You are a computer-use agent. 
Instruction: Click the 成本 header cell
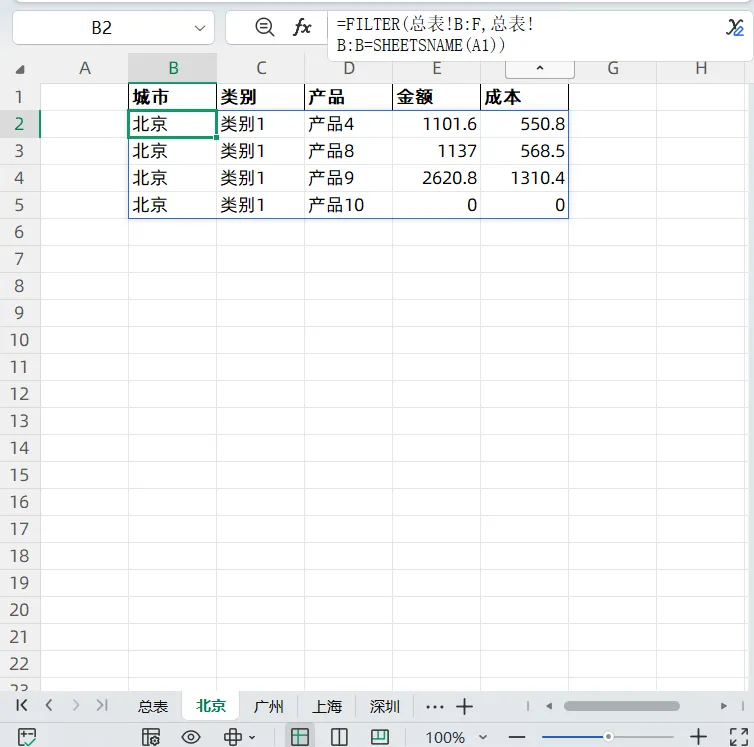click(525, 97)
